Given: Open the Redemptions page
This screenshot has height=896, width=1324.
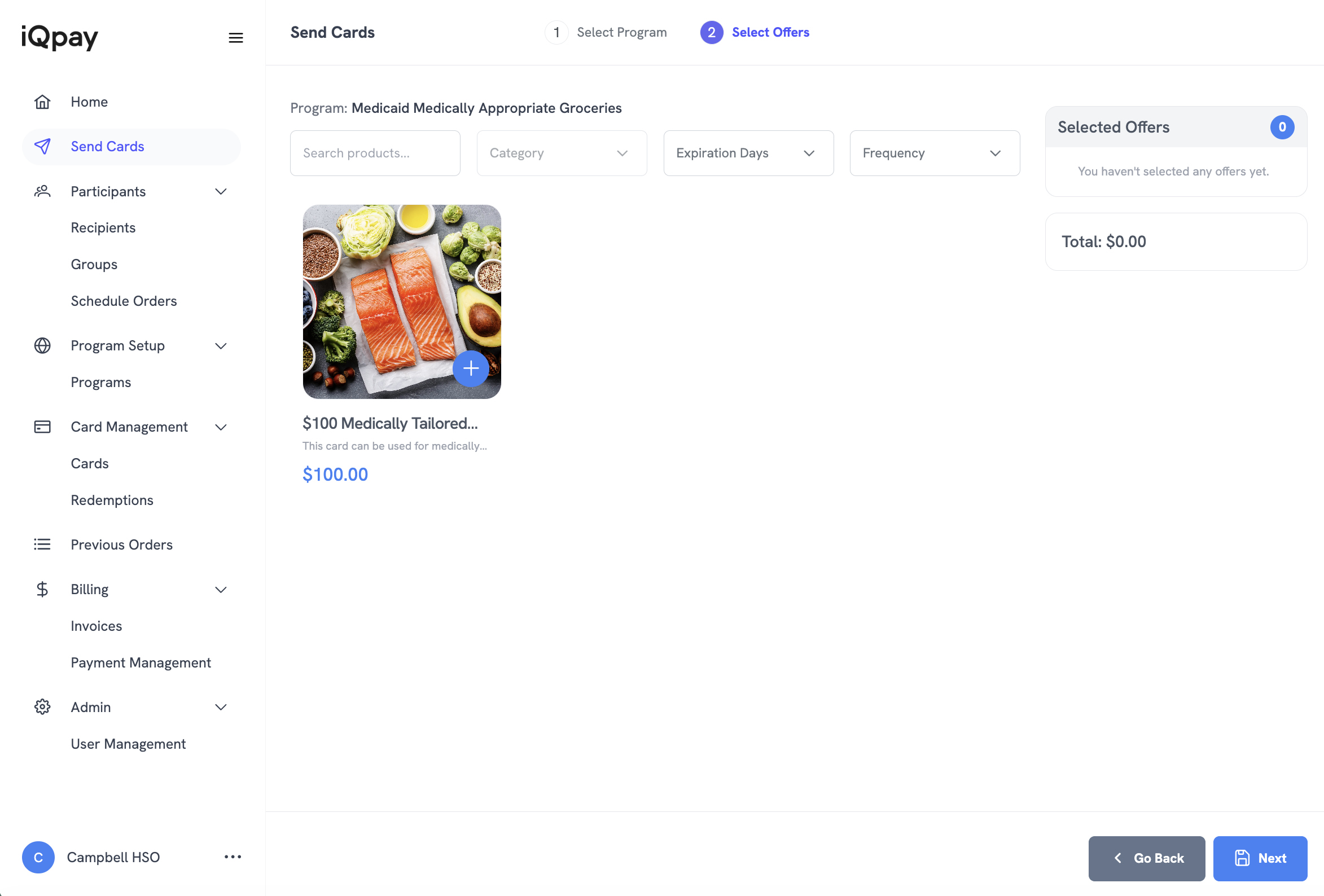Looking at the screenshot, I should 112,499.
